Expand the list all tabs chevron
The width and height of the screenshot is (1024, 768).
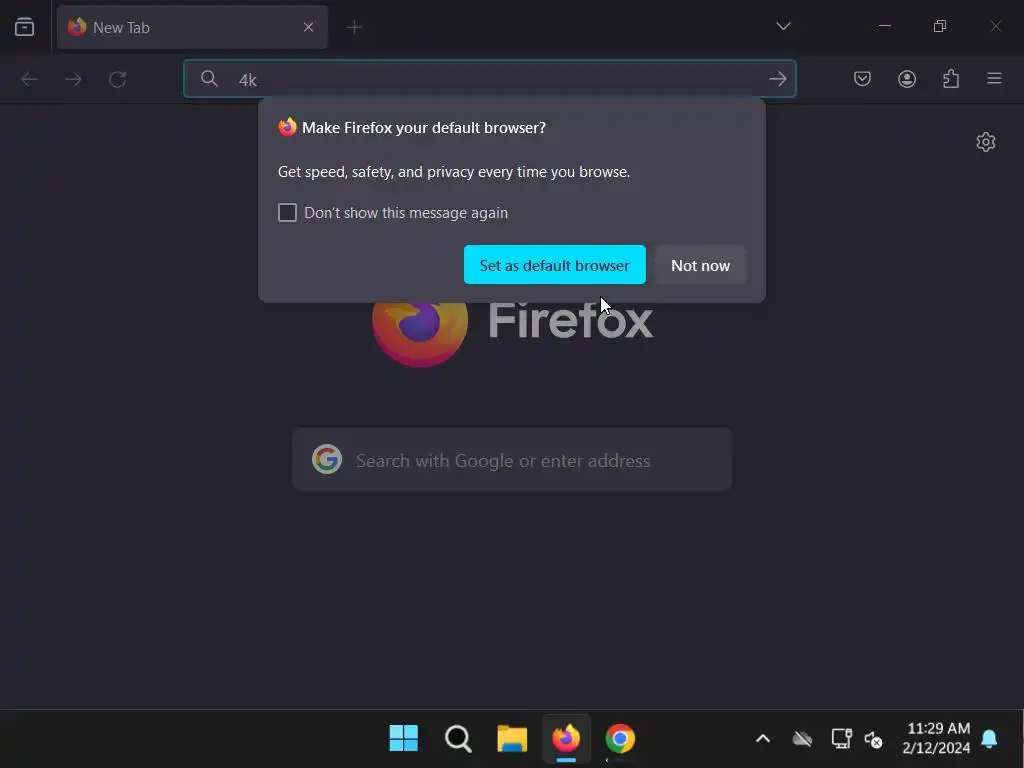783,26
